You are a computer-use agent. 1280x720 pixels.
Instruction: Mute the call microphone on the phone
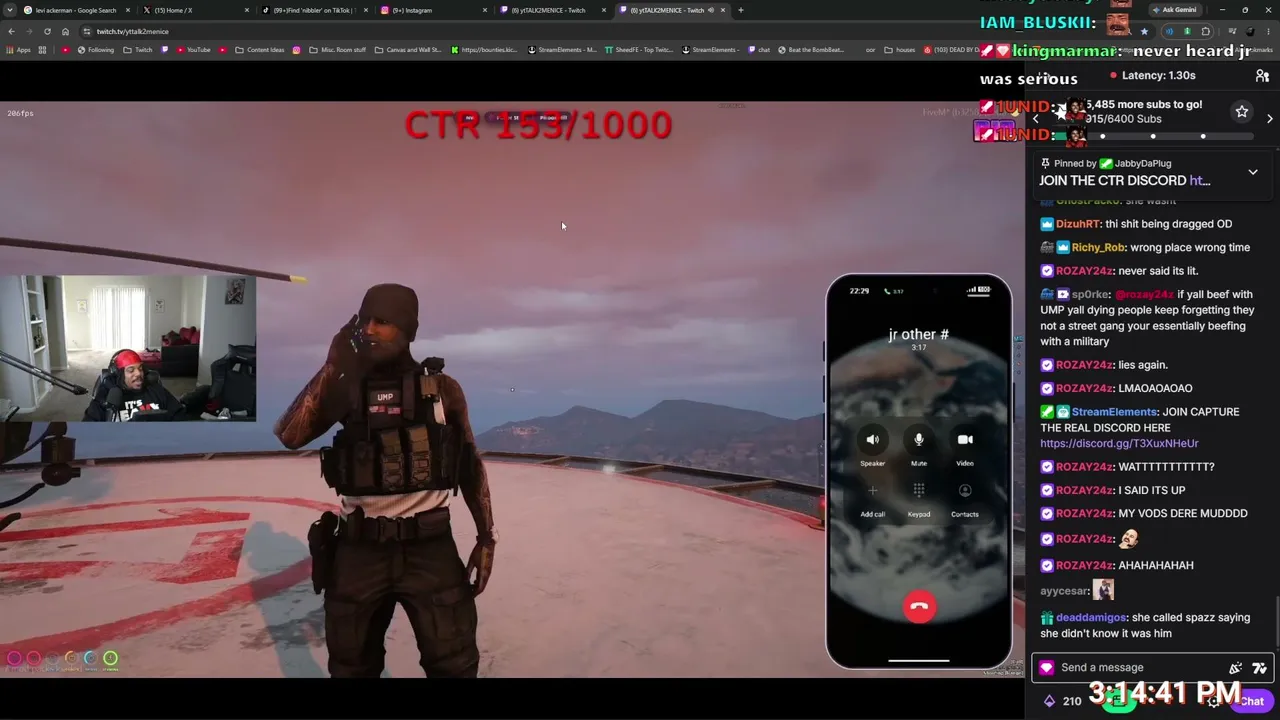(918, 440)
